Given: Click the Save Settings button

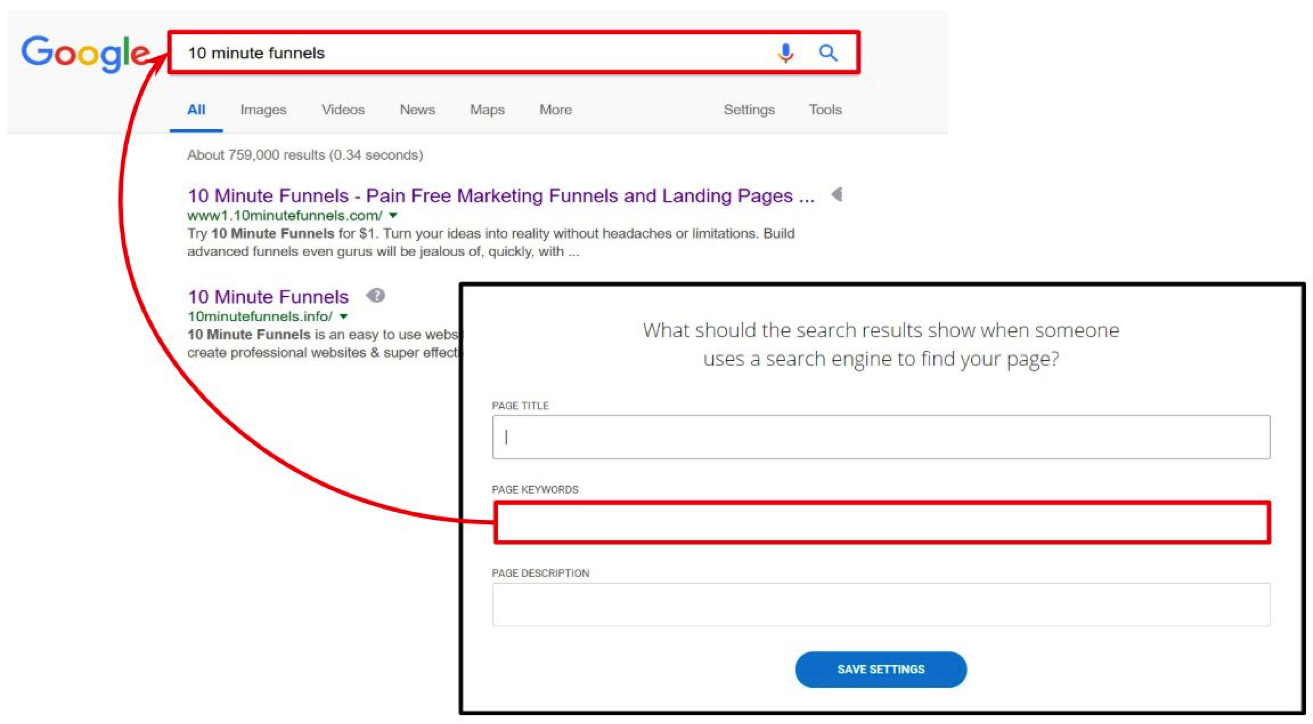Looking at the screenshot, I should [x=881, y=669].
